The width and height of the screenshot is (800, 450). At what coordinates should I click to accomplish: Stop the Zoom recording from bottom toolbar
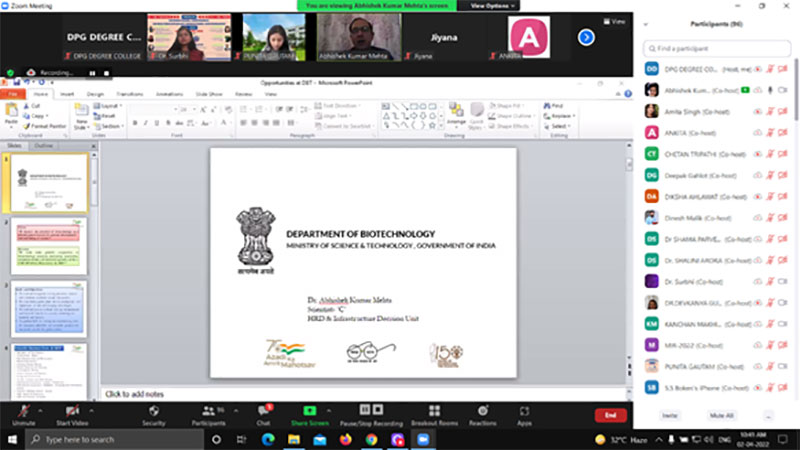tap(378, 410)
